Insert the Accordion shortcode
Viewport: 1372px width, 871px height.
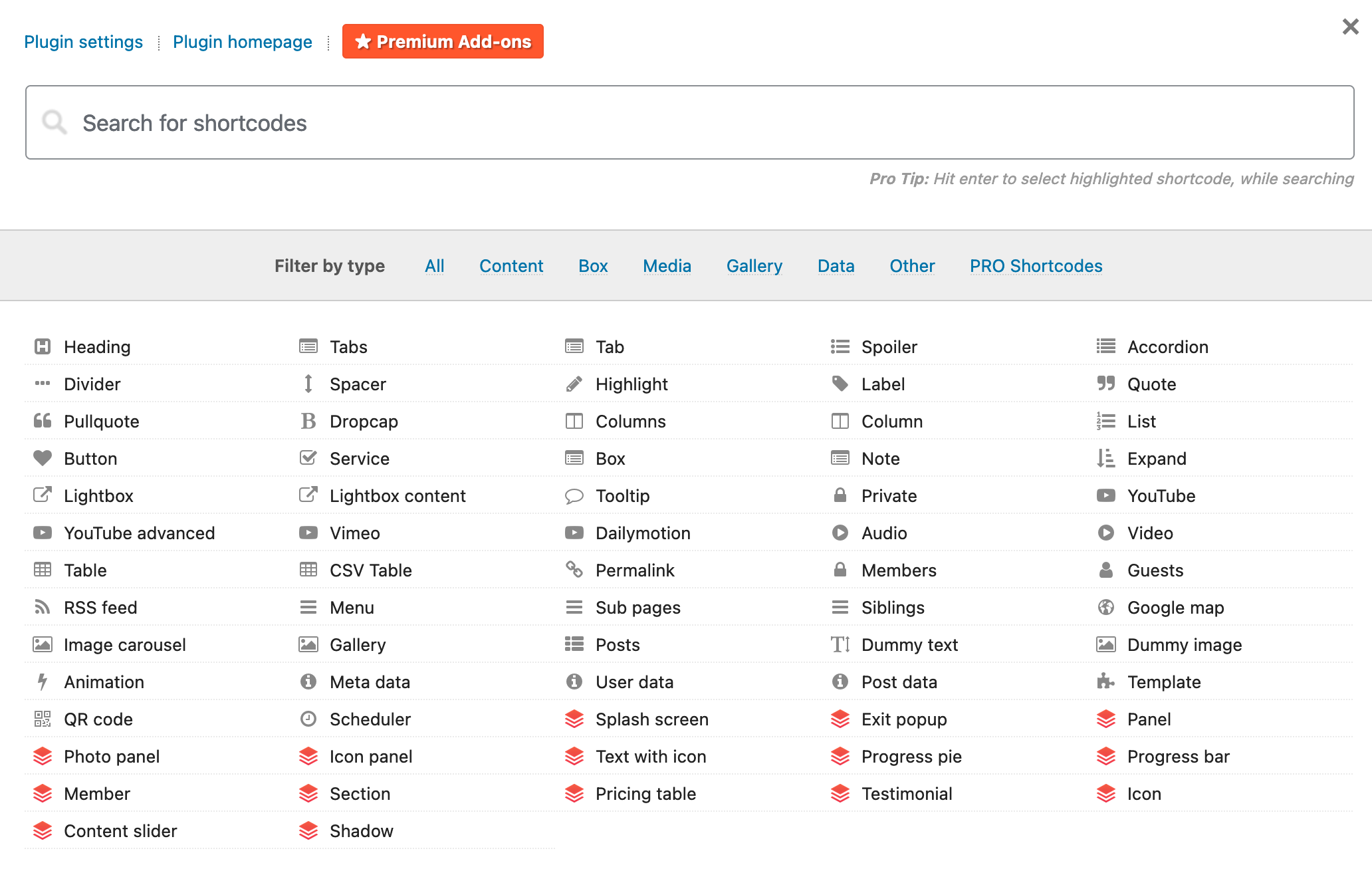tap(1167, 346)
